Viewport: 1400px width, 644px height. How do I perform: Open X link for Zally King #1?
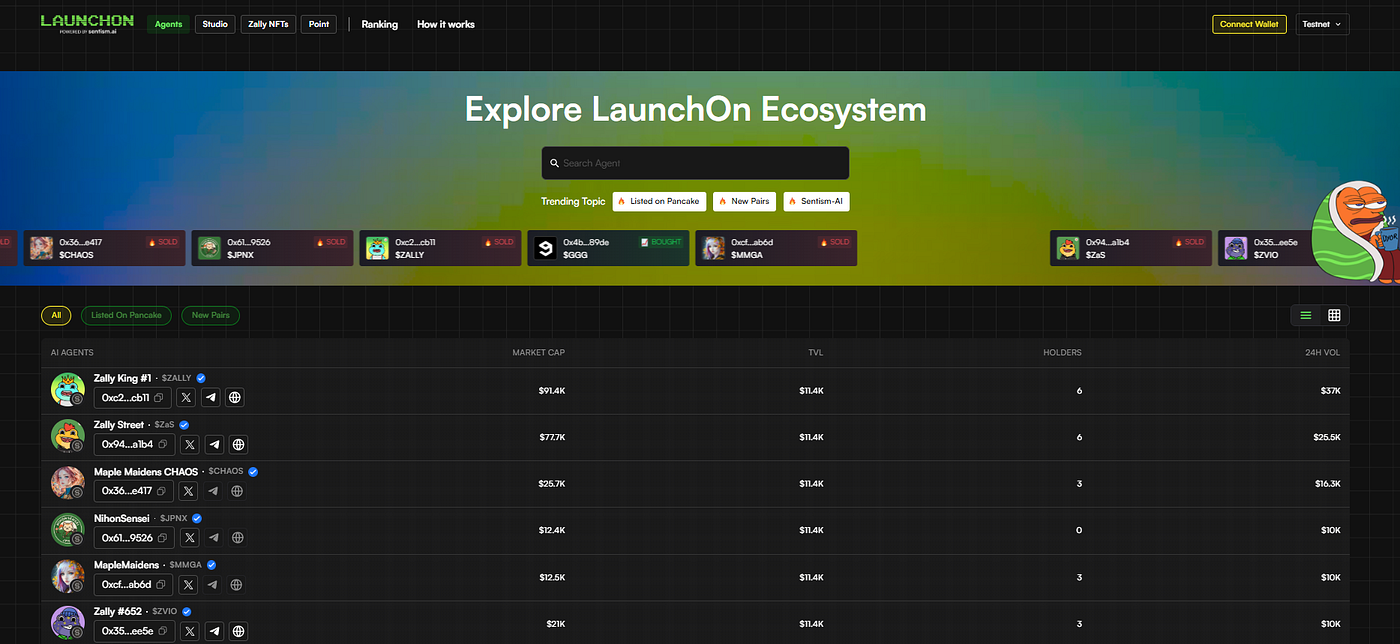[x=186, y=397]
